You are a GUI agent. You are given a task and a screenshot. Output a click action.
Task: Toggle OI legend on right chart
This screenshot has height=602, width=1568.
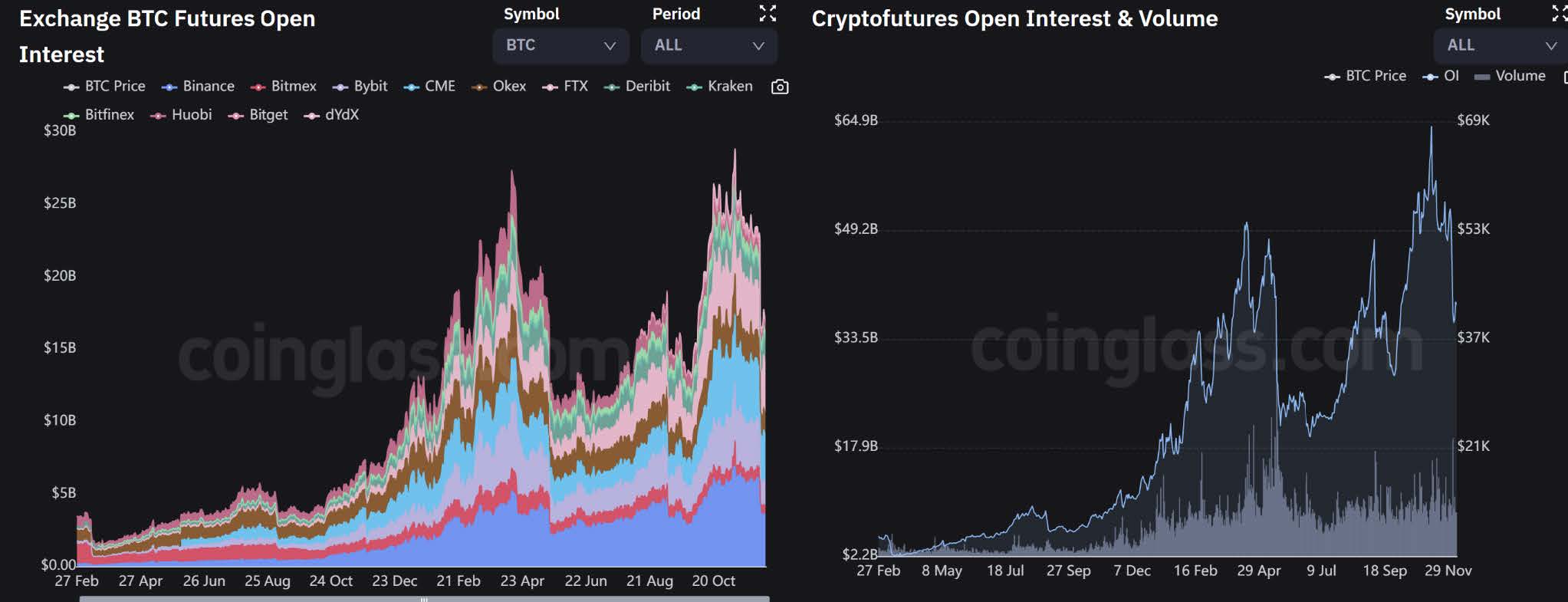coord(1441,76)
